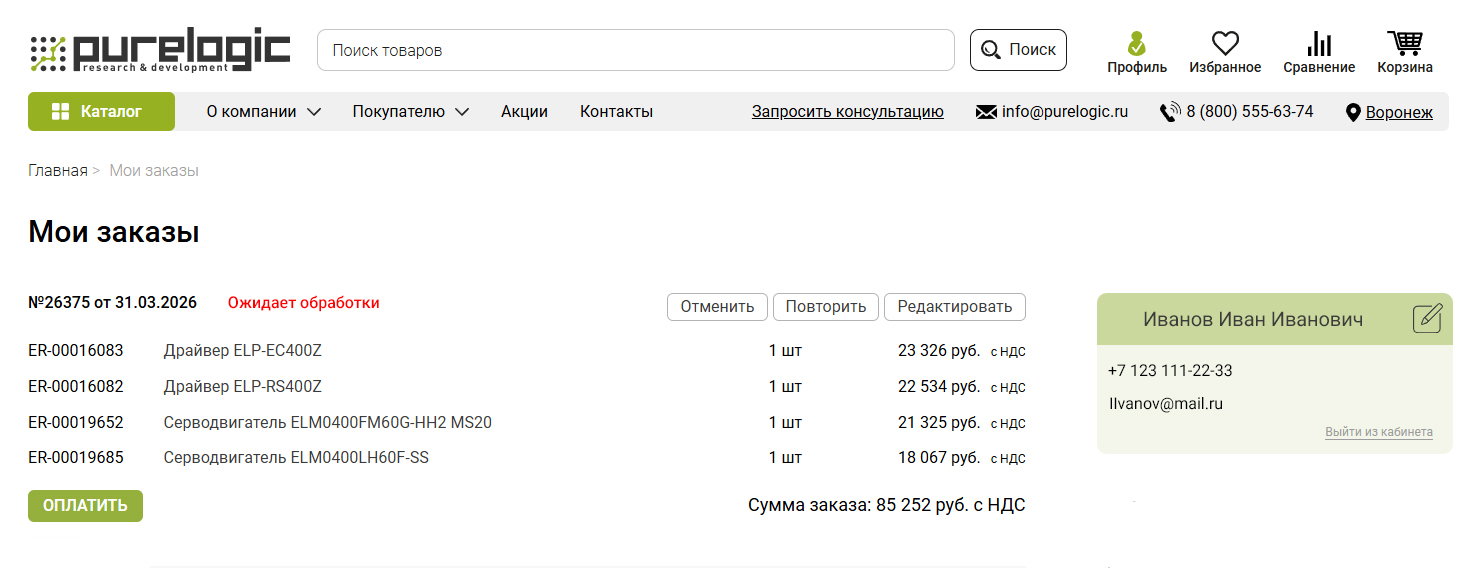Click Повторить order button
The width and height of the screenshot is (1480, 568).
pos(826,307)
